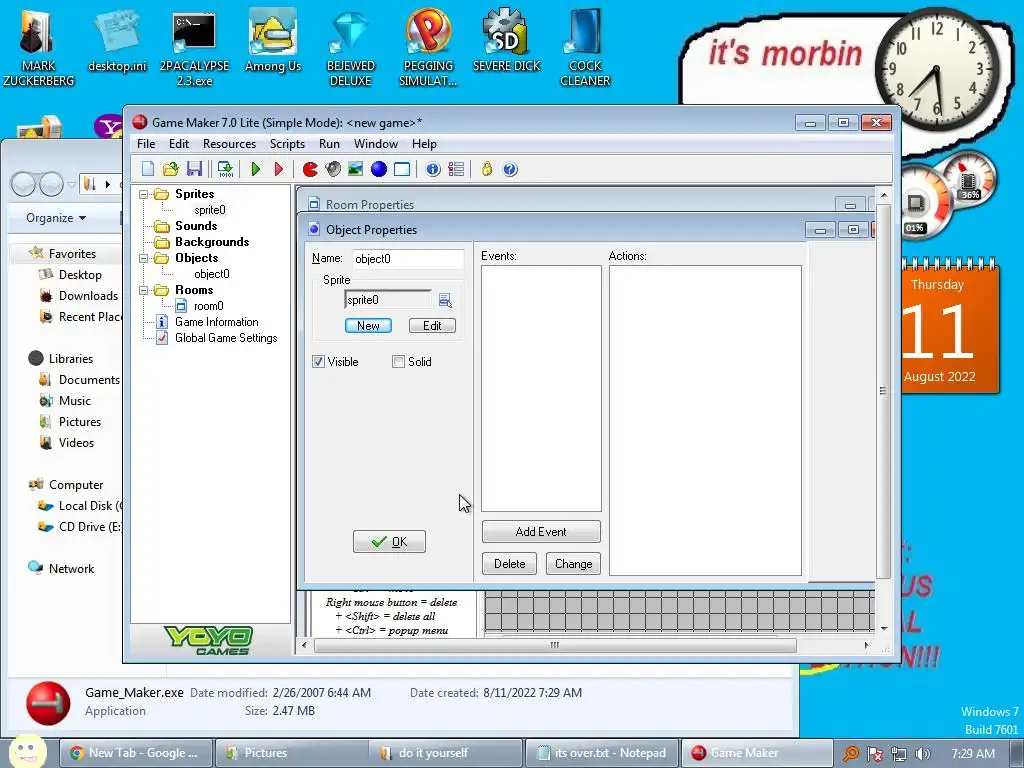This screenshot has height=768, width=1024.
Task: Select room0 in resource tree
Action: pos(208,306)
